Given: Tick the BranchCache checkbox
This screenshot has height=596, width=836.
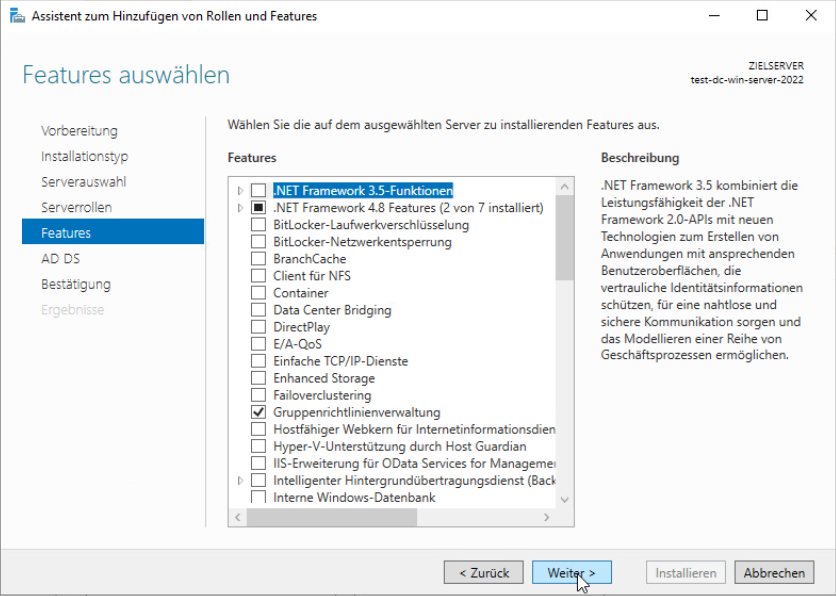Looking at the screenshot, I should coord(259,259).
